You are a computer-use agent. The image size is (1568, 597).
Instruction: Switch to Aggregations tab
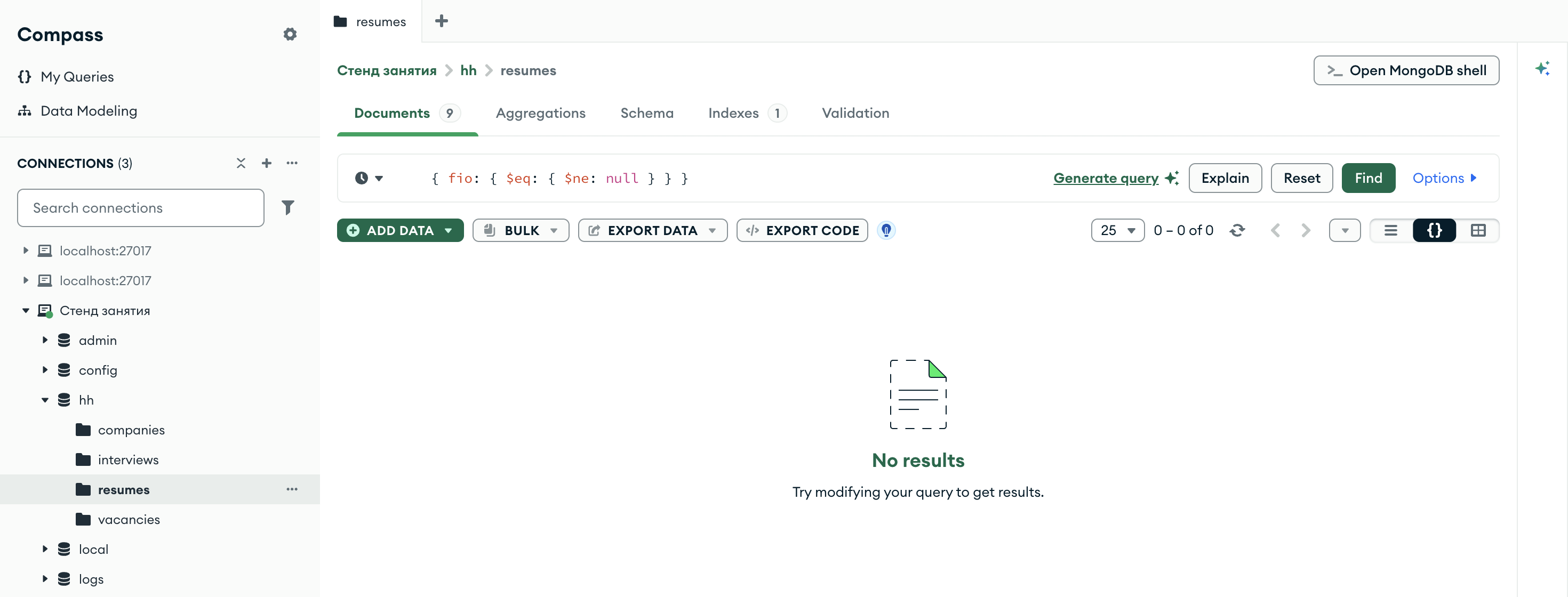(x=540, y=113)
